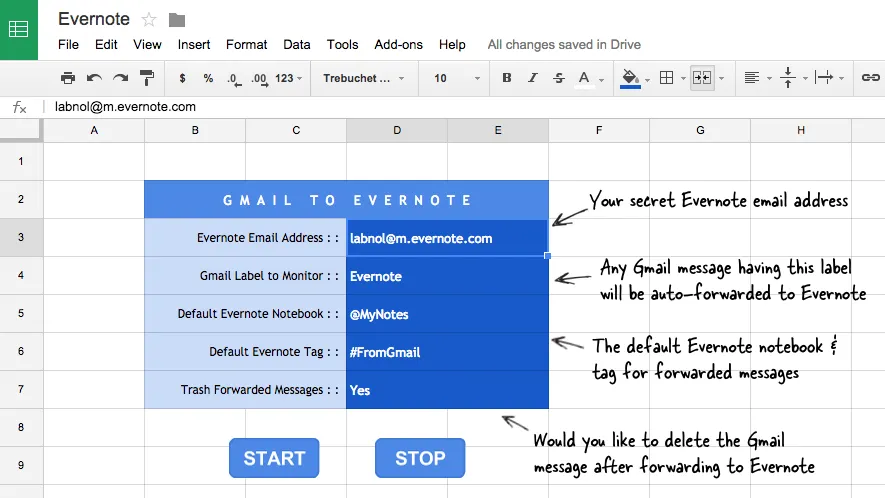Image resolution: width=885 pixels, height=498 pixels.
Task: Format as currency with dollar icon
Action: 182,78
